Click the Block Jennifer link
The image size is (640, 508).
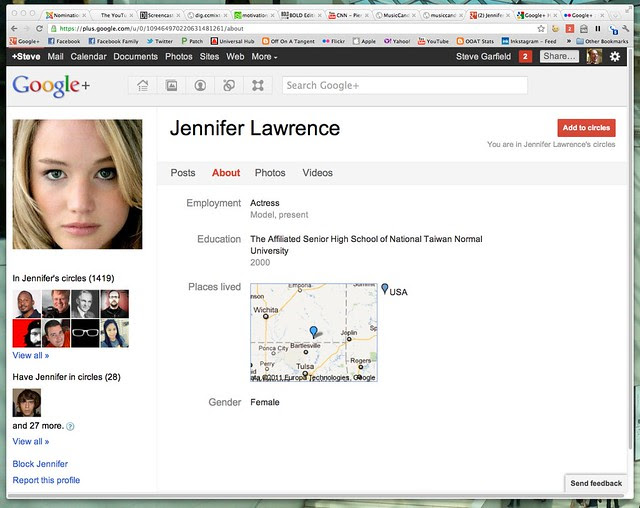click(x=40, y=464)
